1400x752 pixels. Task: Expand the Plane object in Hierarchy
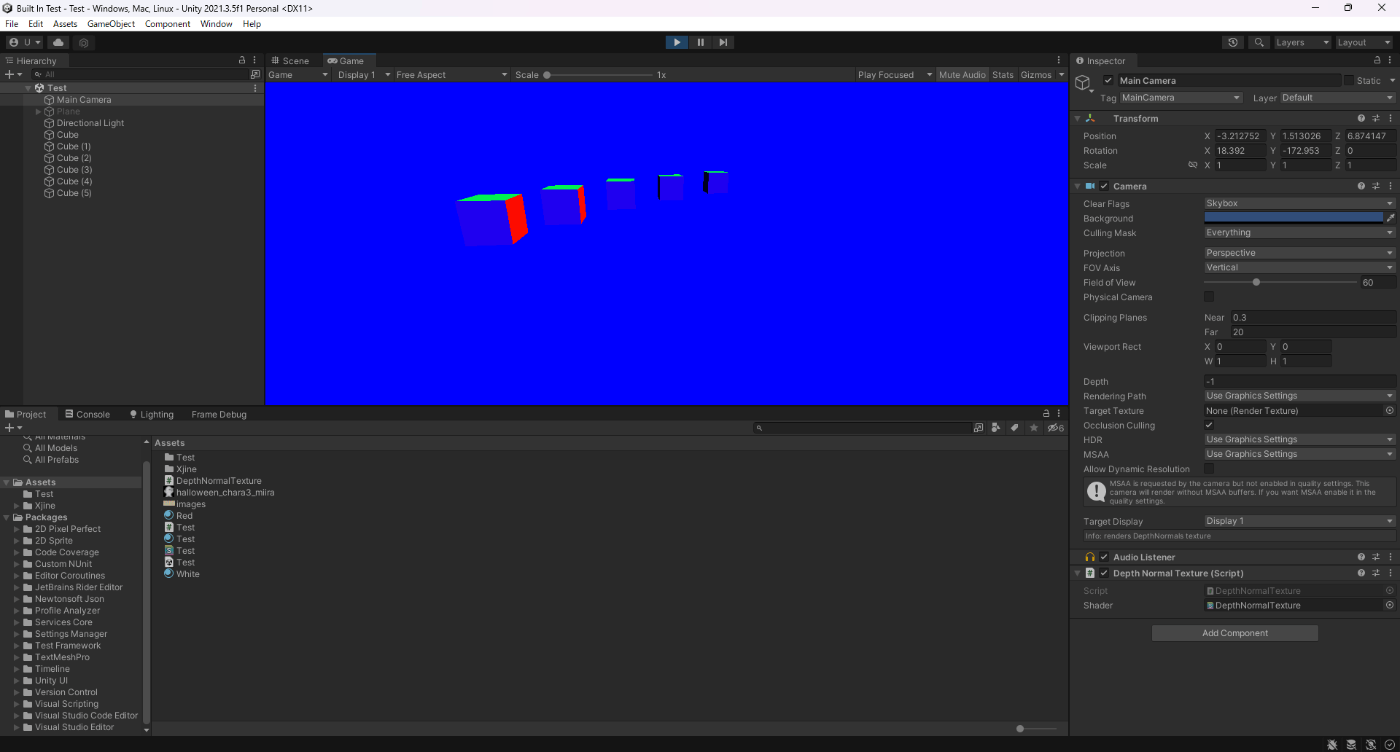[38, 111]
